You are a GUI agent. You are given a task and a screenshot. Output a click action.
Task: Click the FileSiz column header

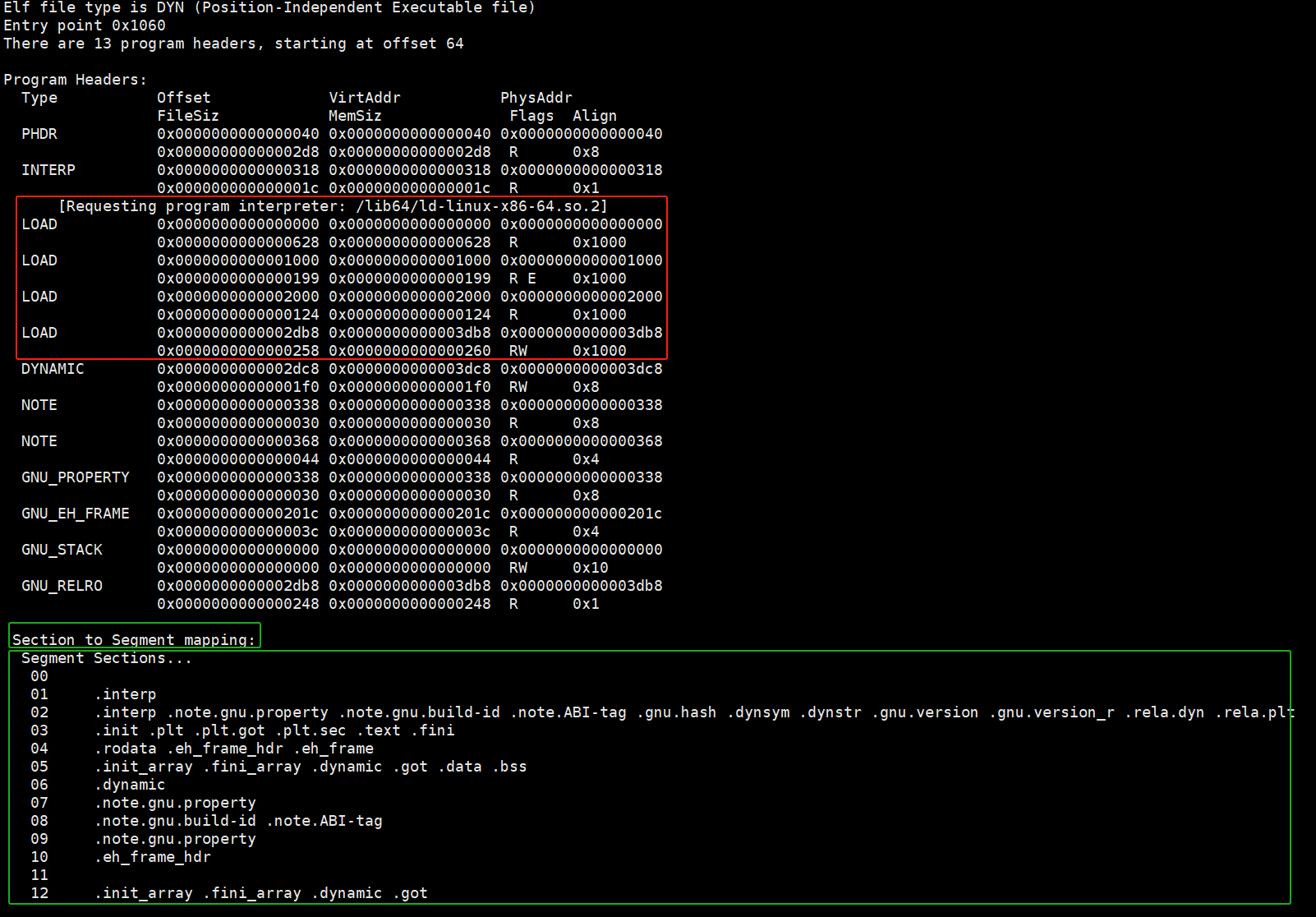click(x=188, y=116)
